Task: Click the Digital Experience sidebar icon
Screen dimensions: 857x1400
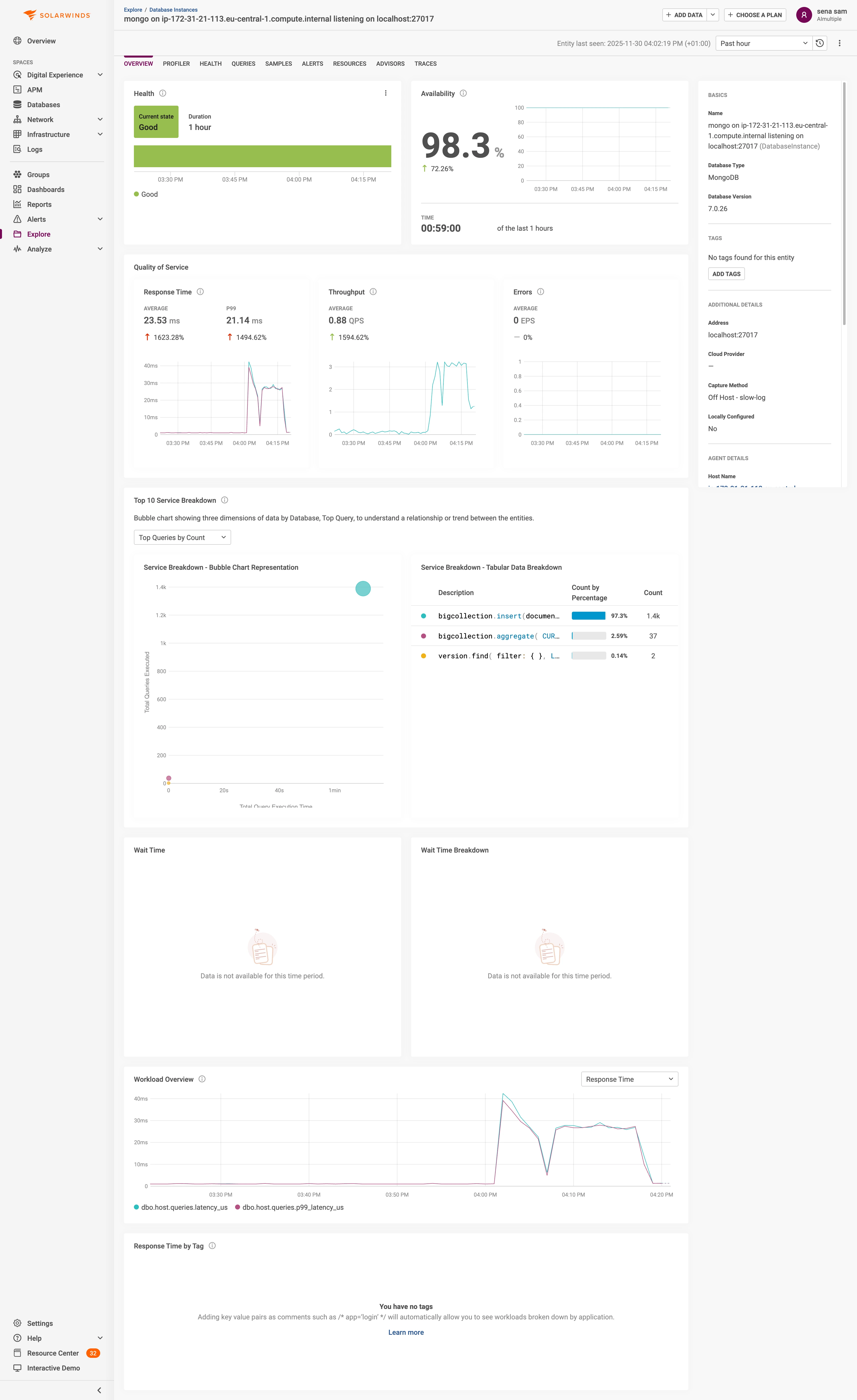Action: click(18, 75)
